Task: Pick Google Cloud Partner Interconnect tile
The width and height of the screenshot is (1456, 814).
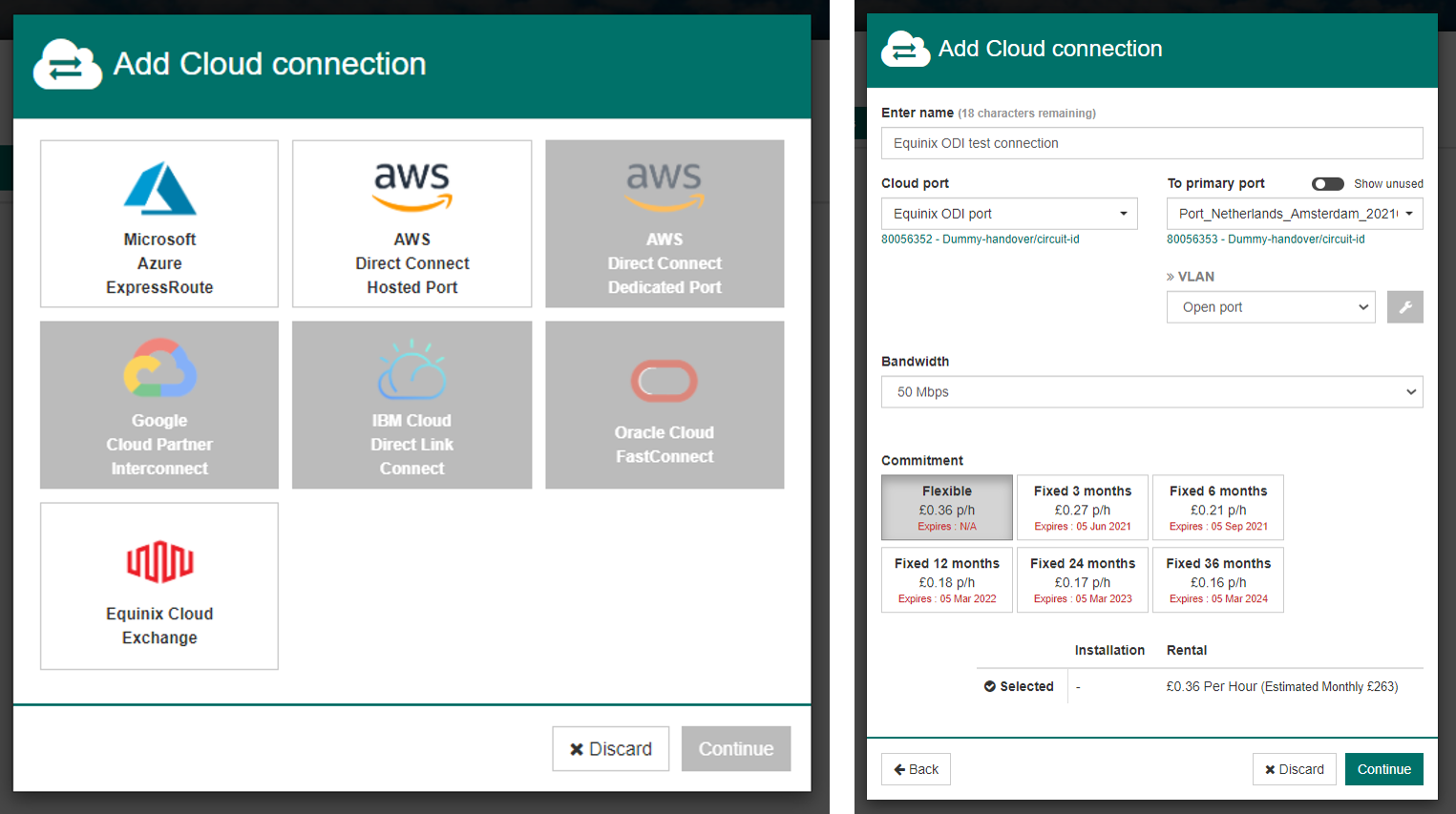Action: pos(159,405)
